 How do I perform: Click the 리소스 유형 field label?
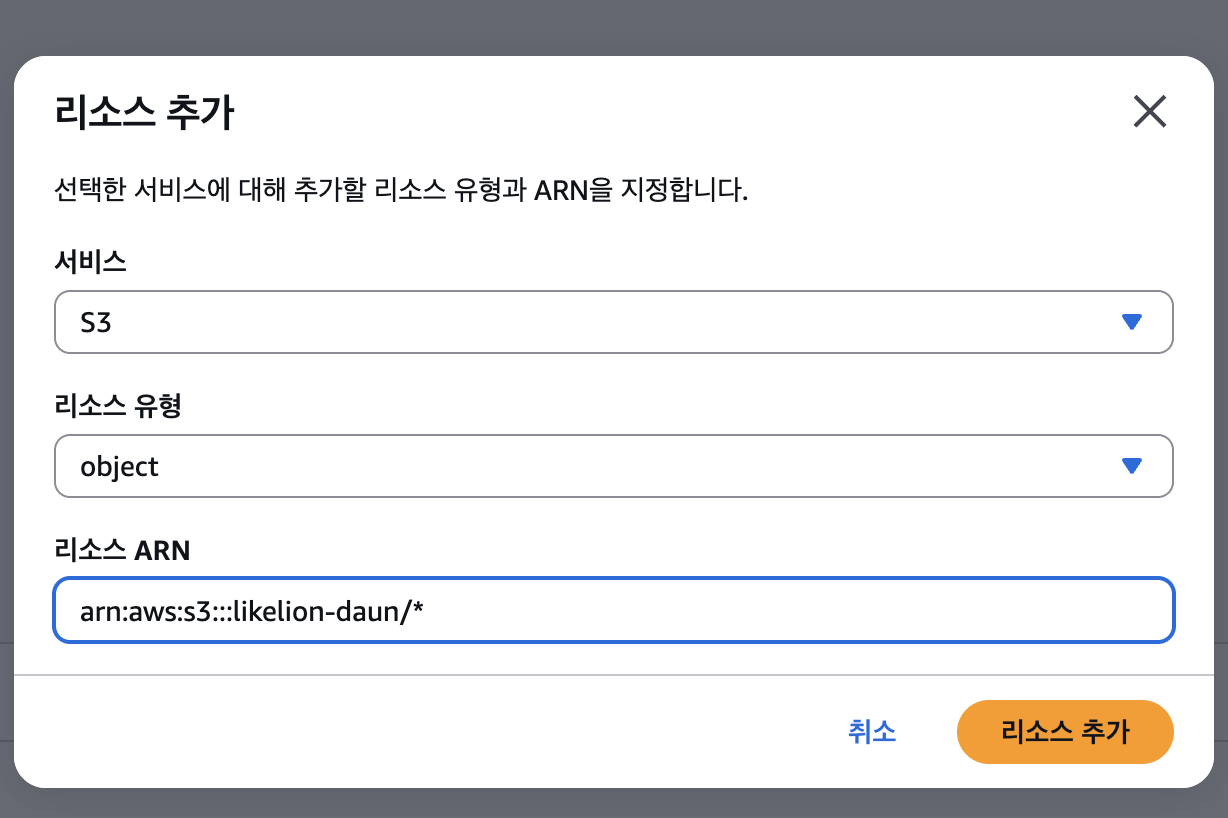point(118,406)
